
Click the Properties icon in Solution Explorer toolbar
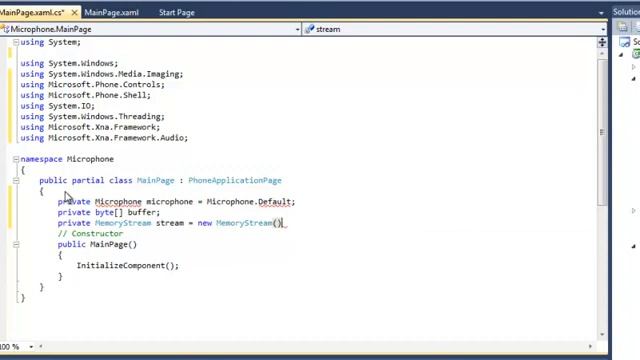(622, 27)
